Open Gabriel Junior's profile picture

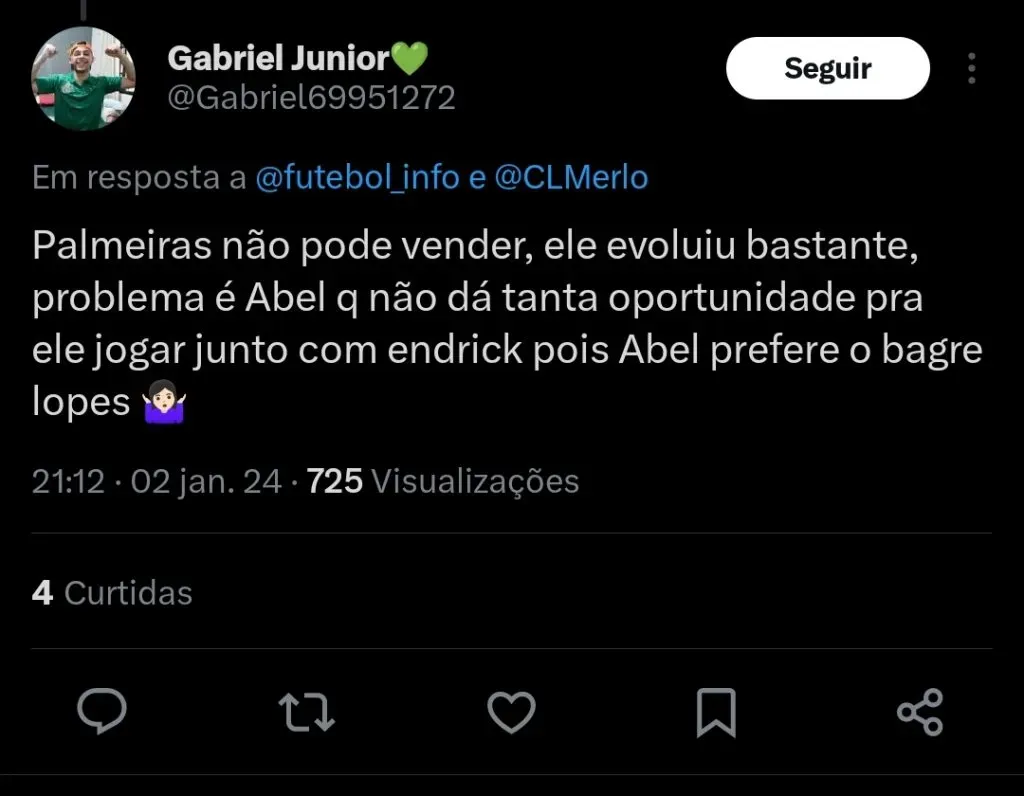click(84, 79)
